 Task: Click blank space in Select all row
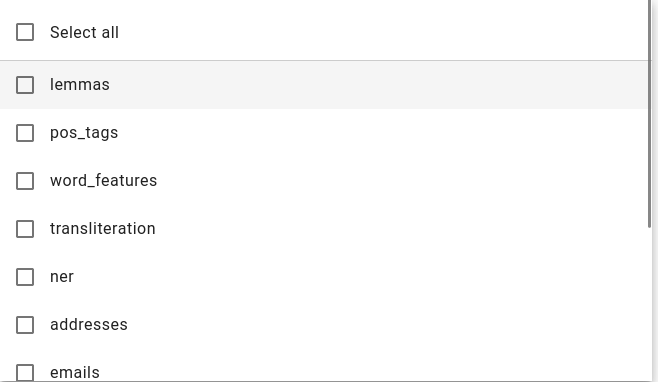(378, 32)
